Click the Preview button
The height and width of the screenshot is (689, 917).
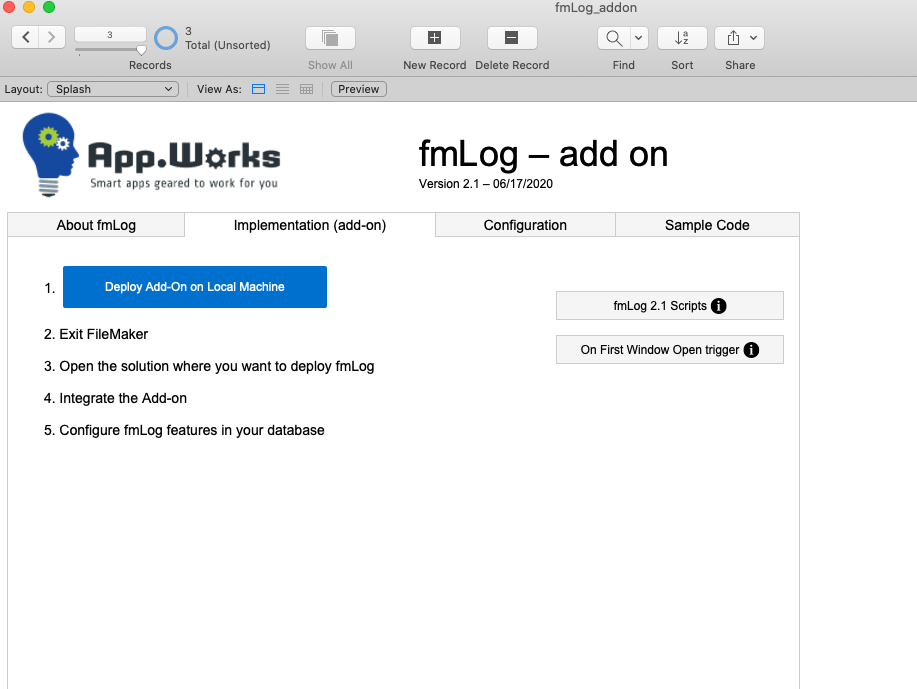click(x=358, y=89)
